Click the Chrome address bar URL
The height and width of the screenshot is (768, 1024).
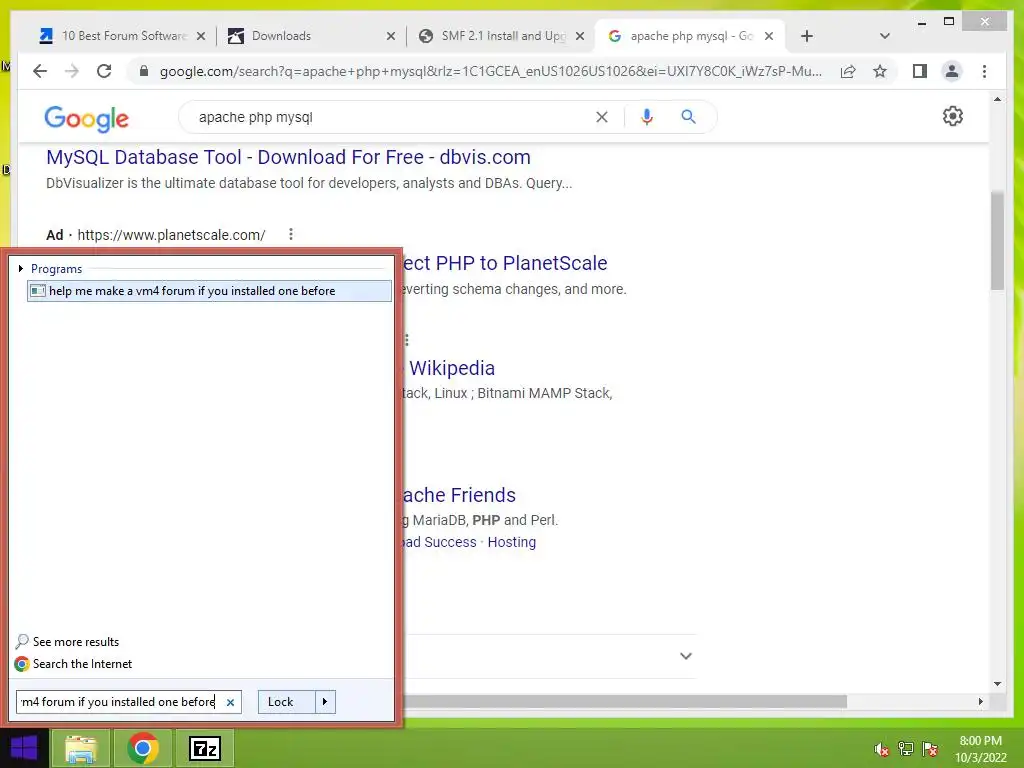(490, 71)
